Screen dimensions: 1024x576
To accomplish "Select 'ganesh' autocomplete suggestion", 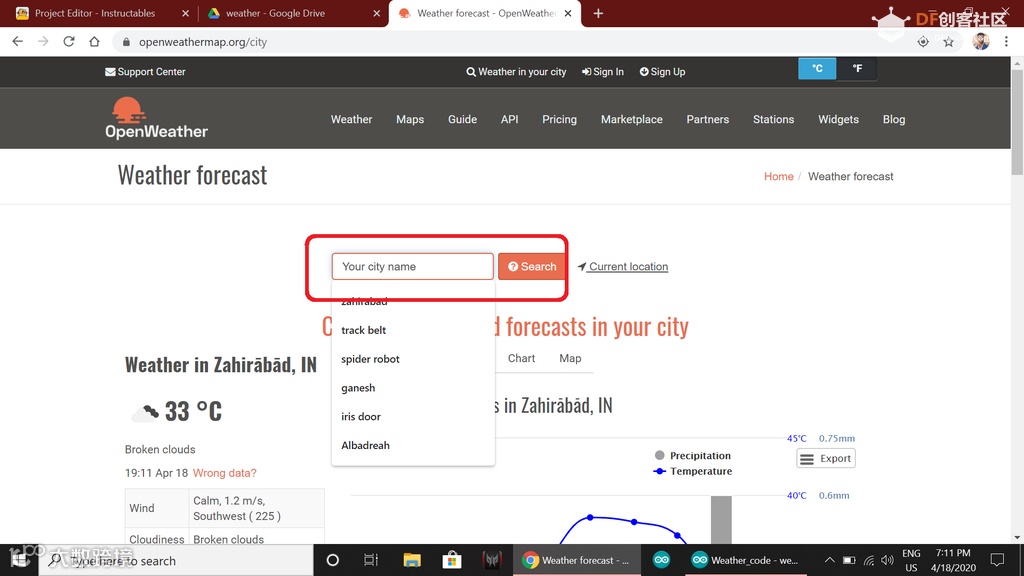I will [x=413, y=387].
